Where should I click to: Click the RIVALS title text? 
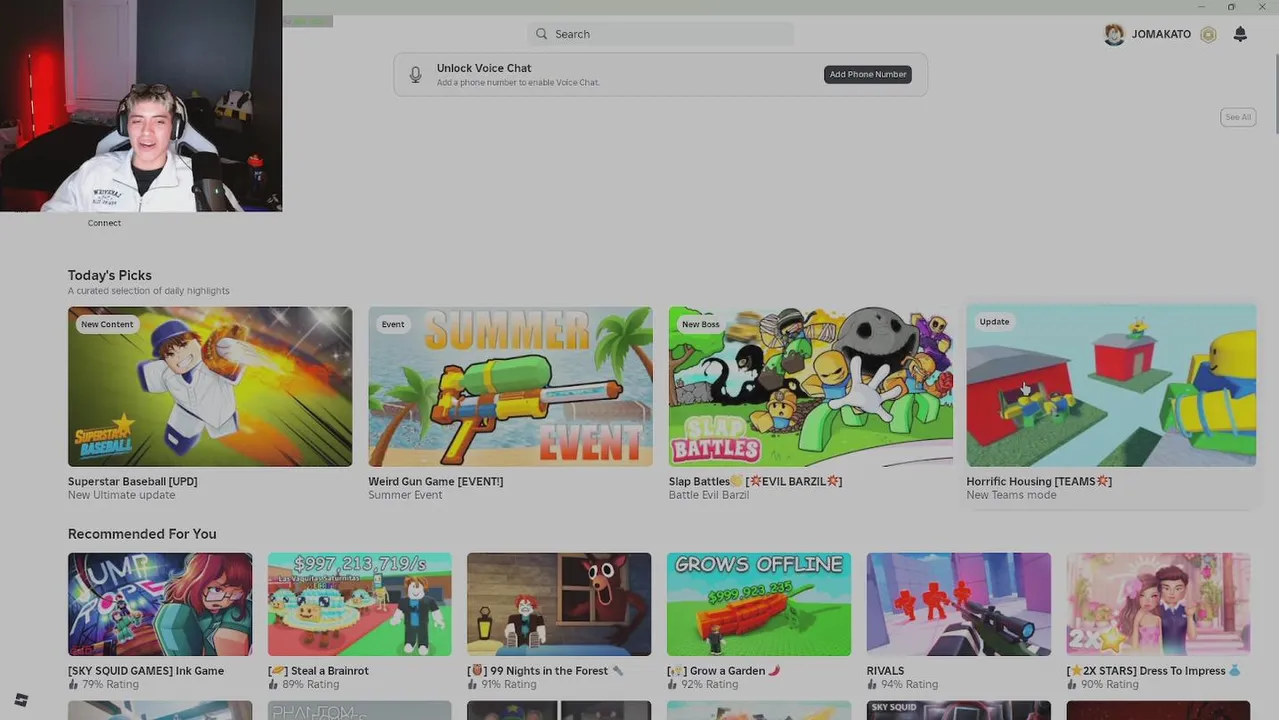[x=886, y=671]
